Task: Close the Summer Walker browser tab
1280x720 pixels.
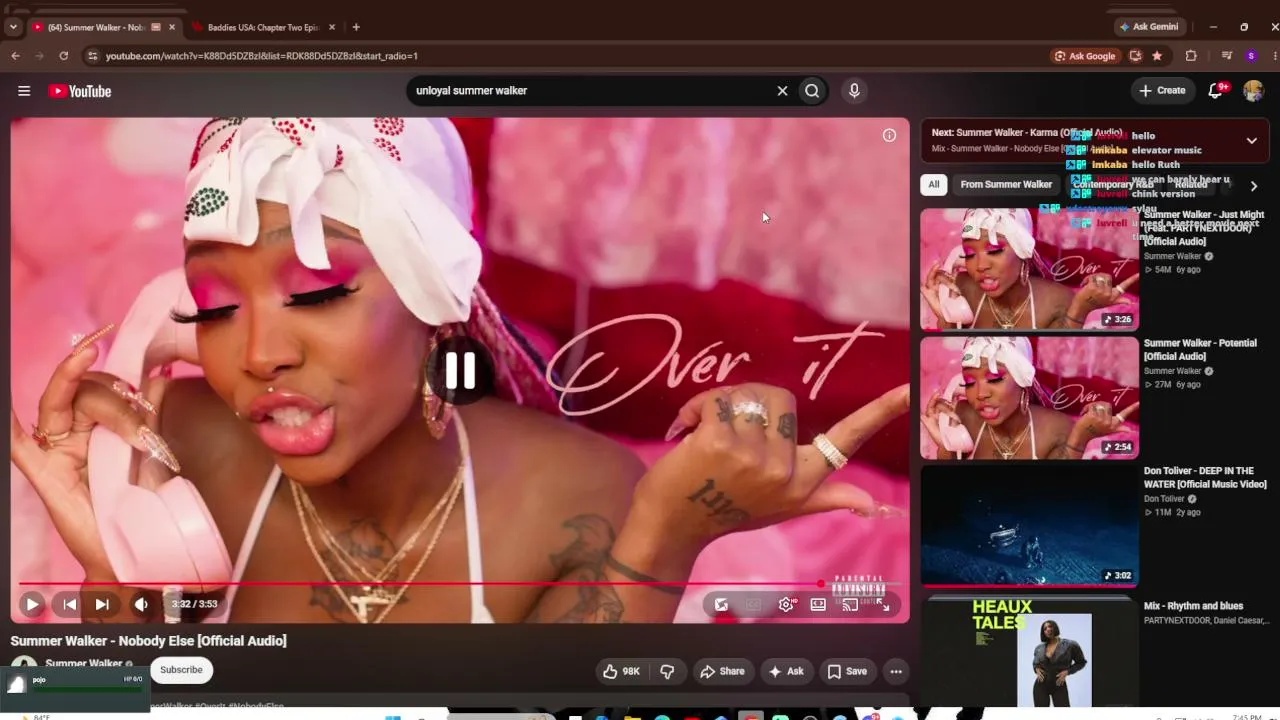Action: (x=171, y=27)
